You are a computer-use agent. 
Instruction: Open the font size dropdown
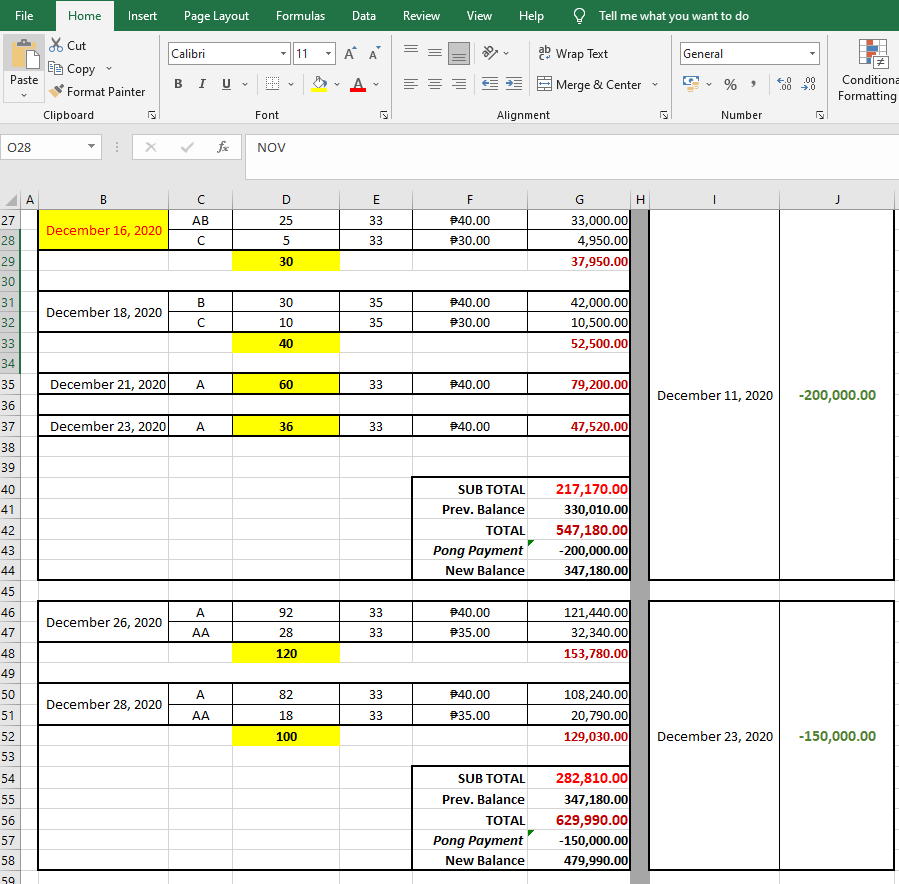coord(329,53)
